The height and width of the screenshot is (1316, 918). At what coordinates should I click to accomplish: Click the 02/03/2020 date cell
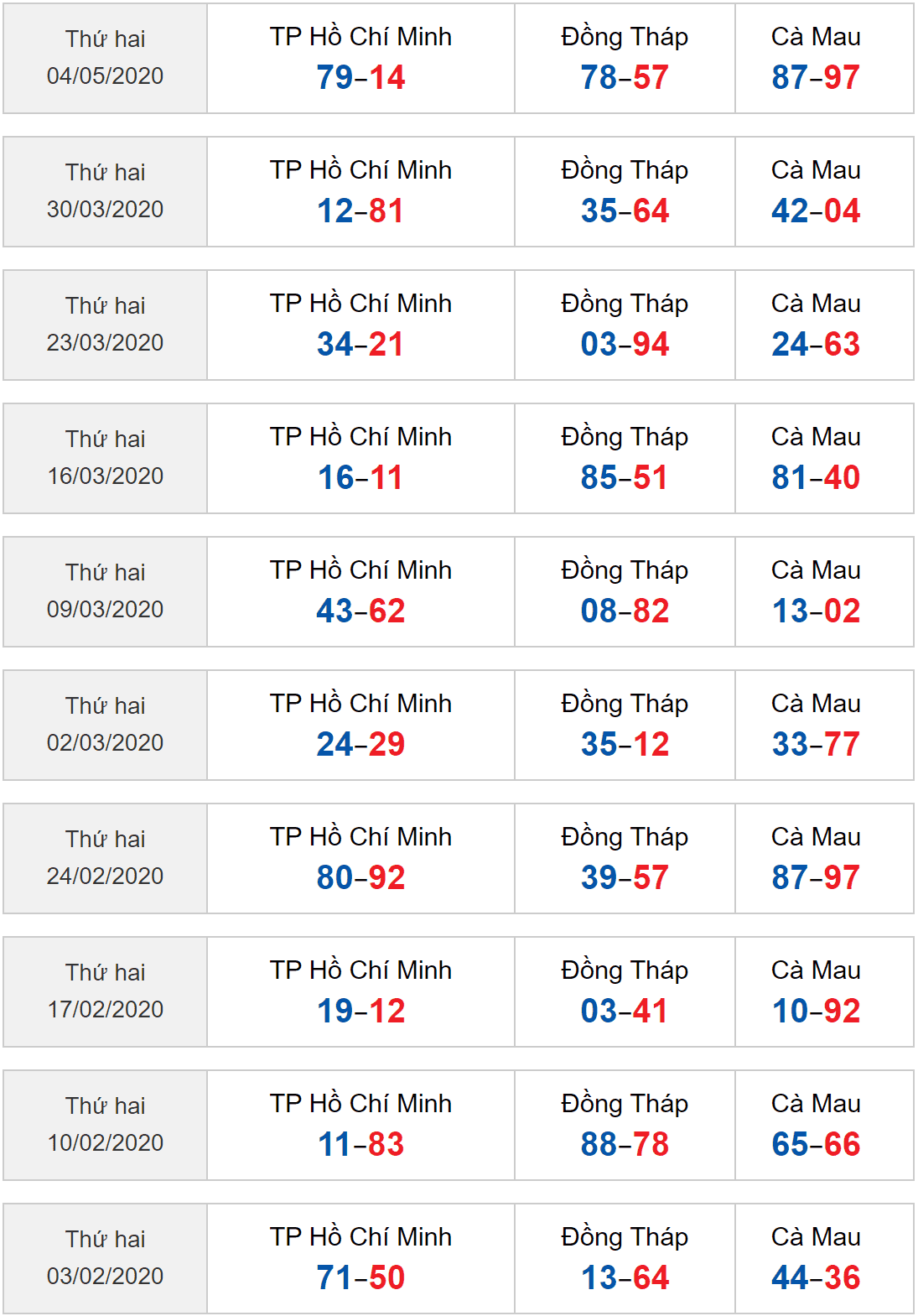click(105, 725)
